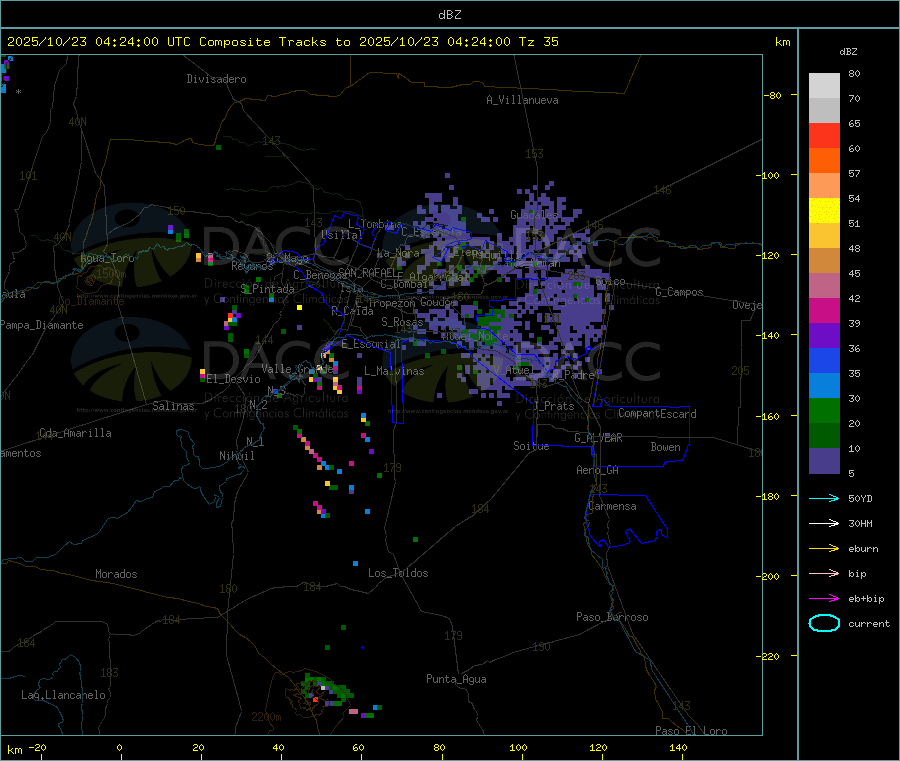
Task: Click the L_Malvinas map label
Action: pos(394,371)
